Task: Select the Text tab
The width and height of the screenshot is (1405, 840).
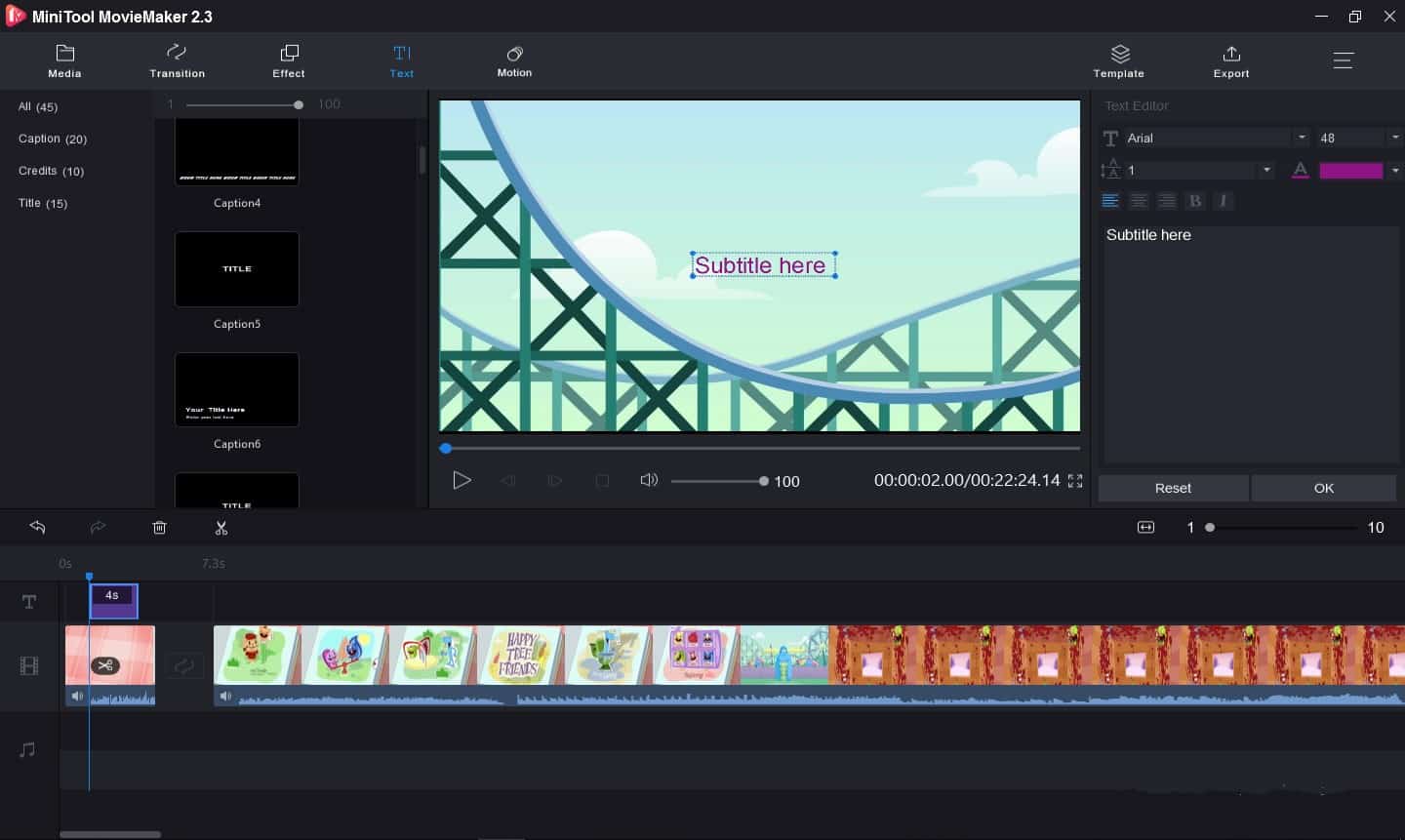Action: [402, 60]
